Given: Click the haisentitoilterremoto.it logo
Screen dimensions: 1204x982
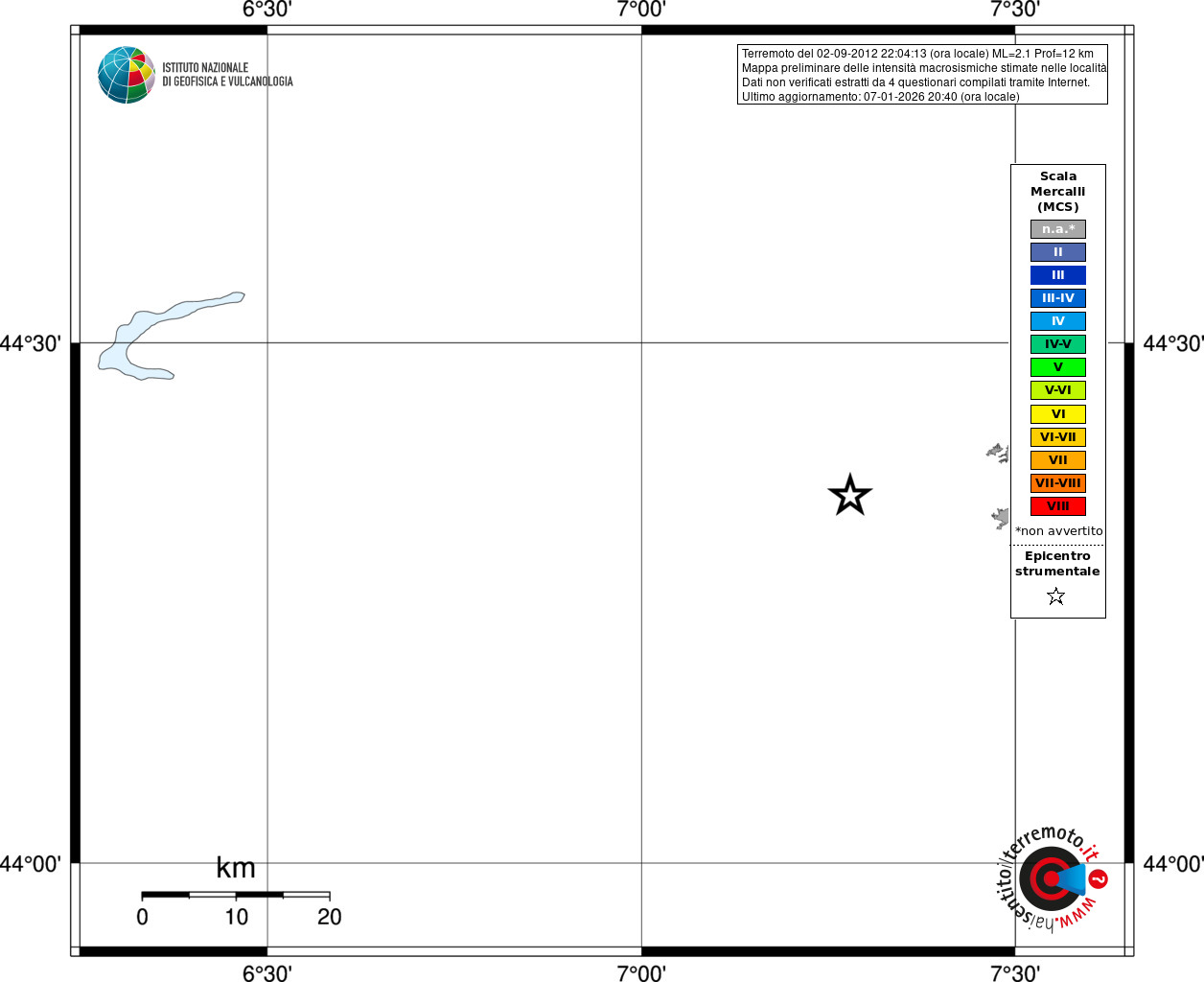Looking at the screenshot, I should pos(1053,878).
